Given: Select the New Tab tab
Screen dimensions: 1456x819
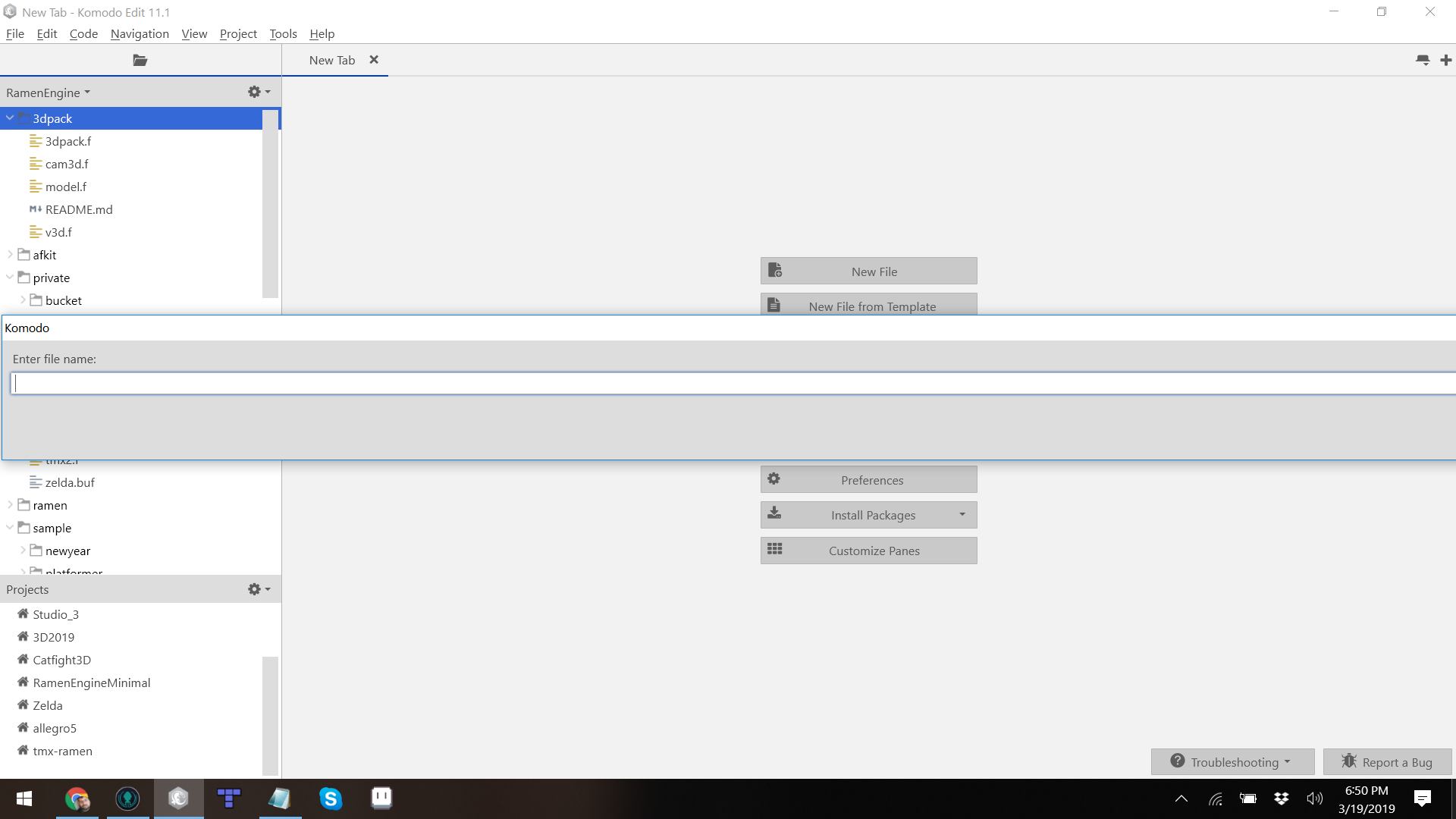Looking at the screenshot, I should point(331,60).
